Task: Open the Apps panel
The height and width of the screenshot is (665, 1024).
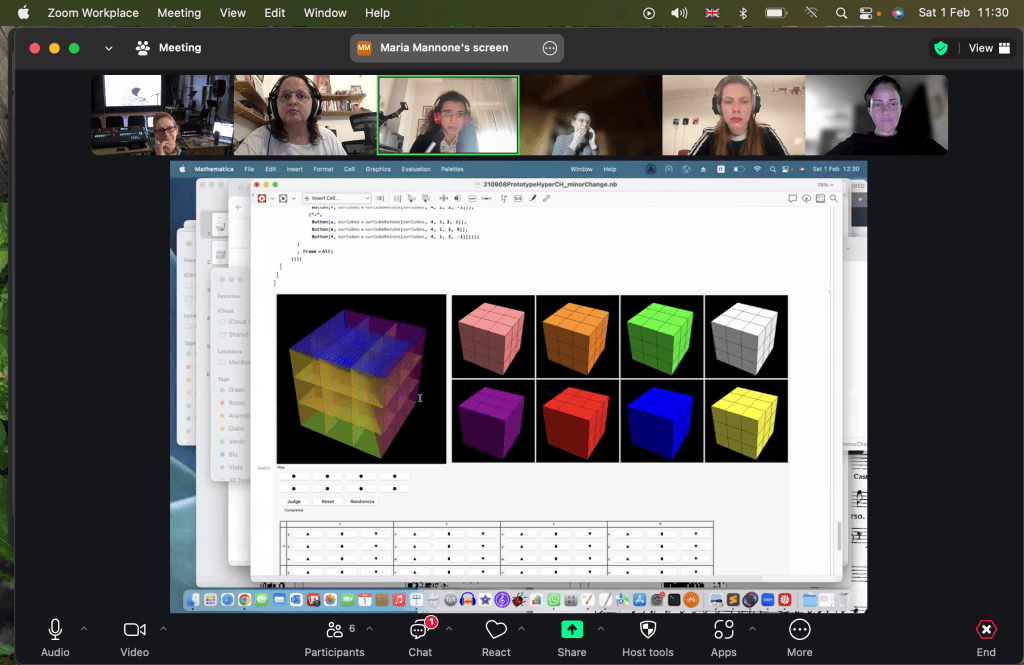Action: click(x=723, y=629)
